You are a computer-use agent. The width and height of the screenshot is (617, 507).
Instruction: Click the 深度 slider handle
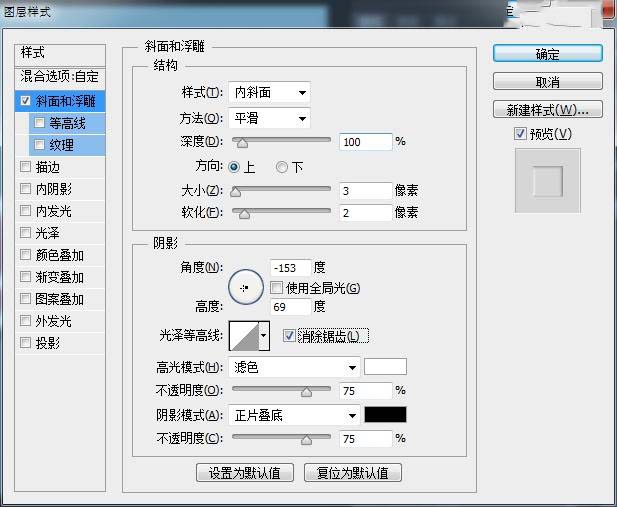click(x=242, y=143)
